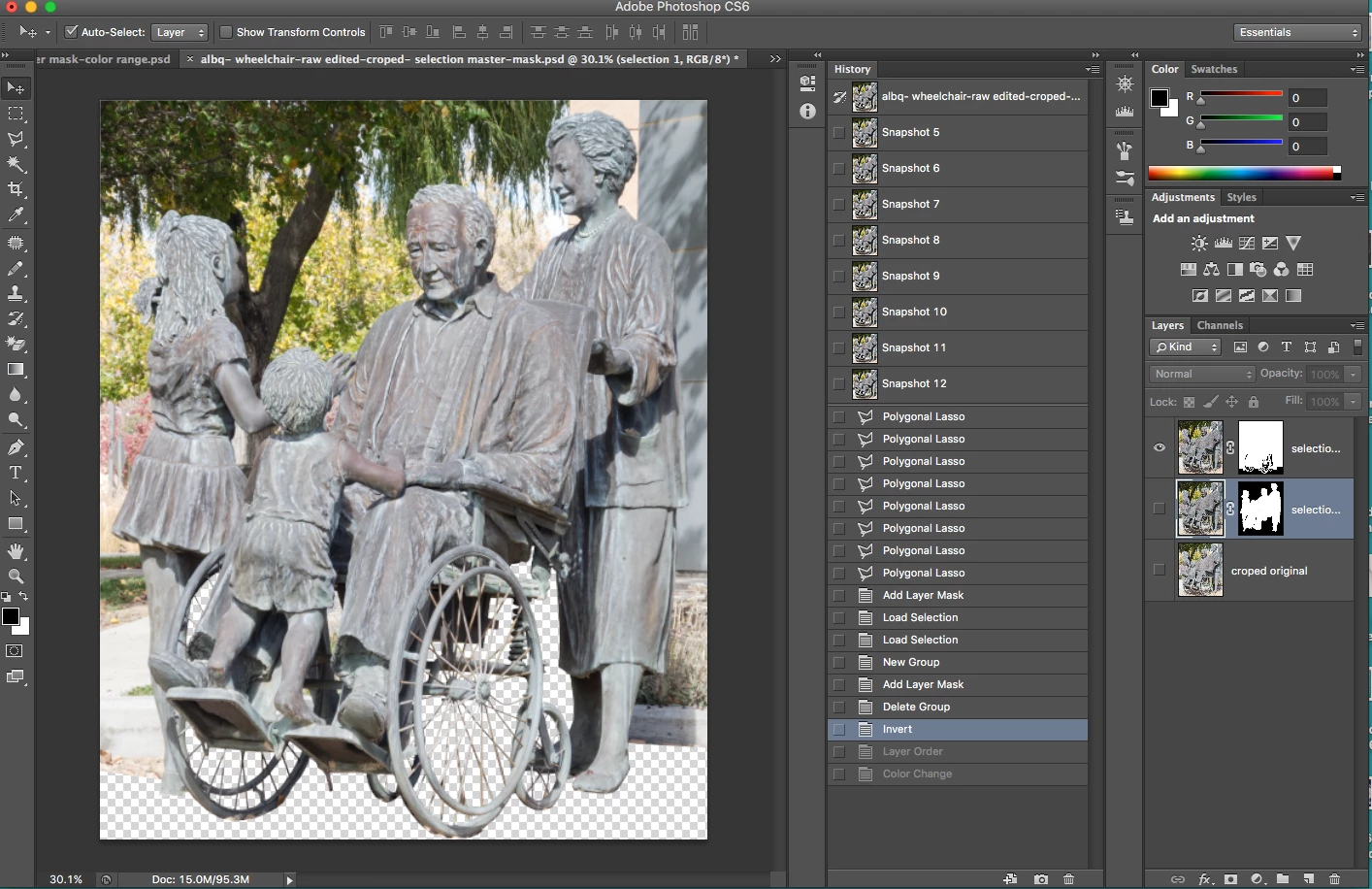
Task: Open Opacity slider dropdown arrow
Action: click(x=1353, y=374)
